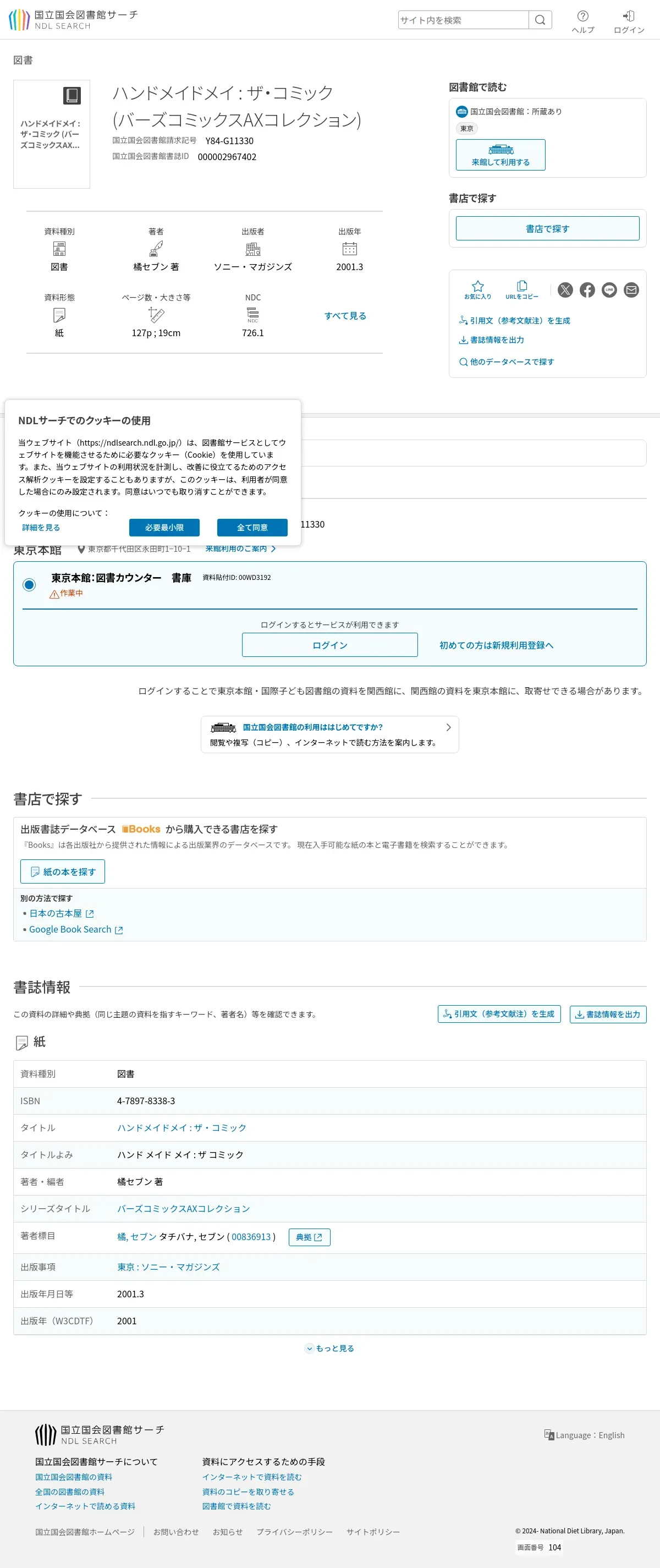This screenshot has width=660, height=1568.
Task: Open footer お知らせ
Action: click(228, 1532)
